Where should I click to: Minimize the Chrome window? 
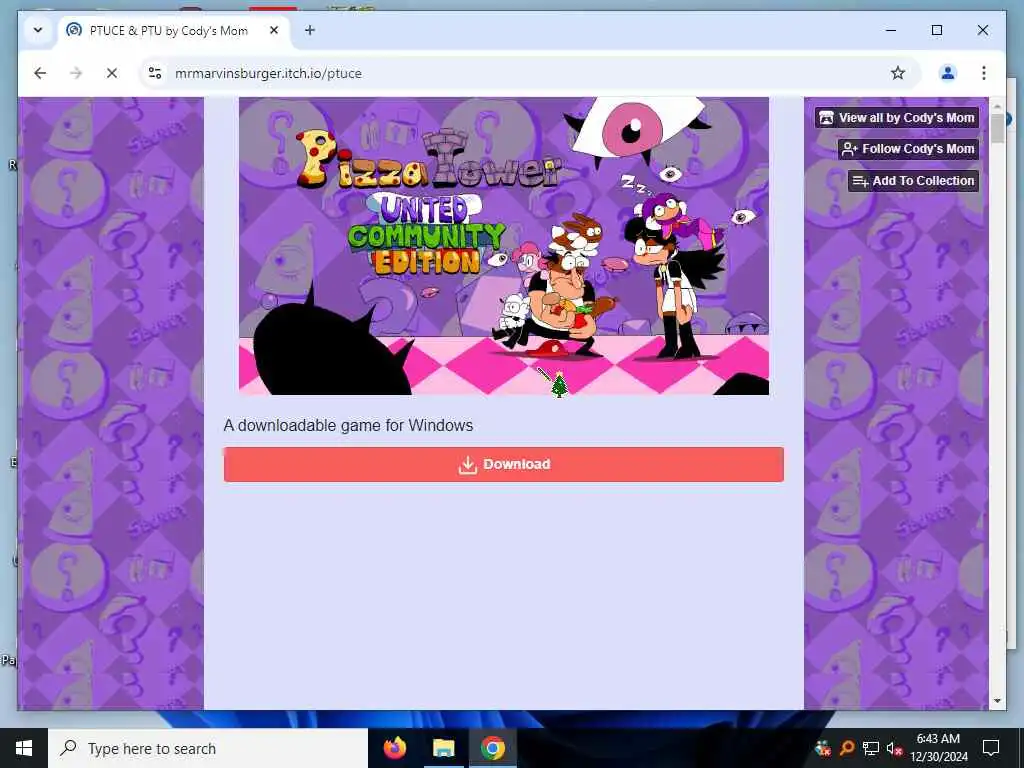click(891, 30)
